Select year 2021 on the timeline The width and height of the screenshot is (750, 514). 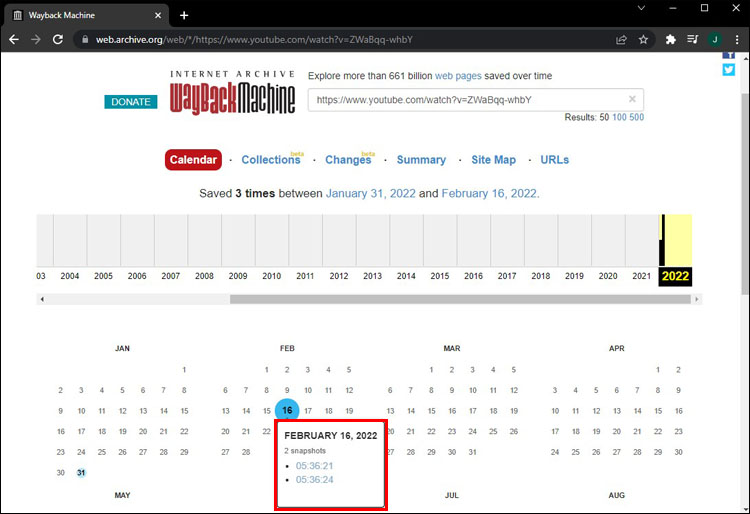(641, 276)
